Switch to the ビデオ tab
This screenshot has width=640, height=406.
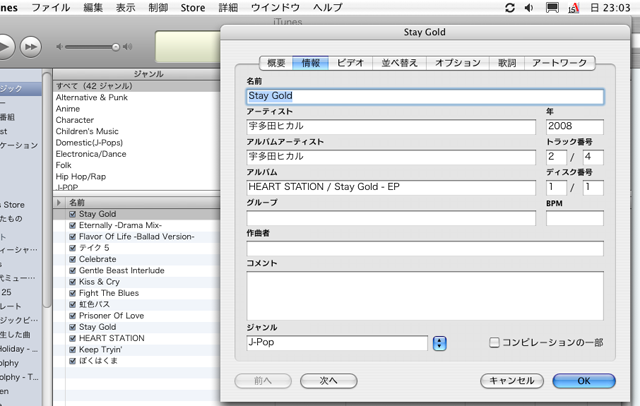pos(350,63)
